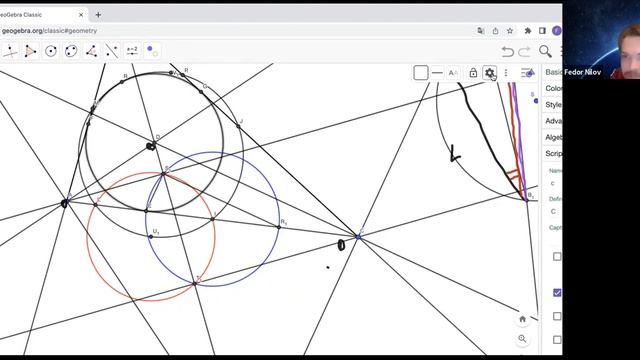
Task: Select the Circle with Center tool
Action: click(x=51, y=51)
